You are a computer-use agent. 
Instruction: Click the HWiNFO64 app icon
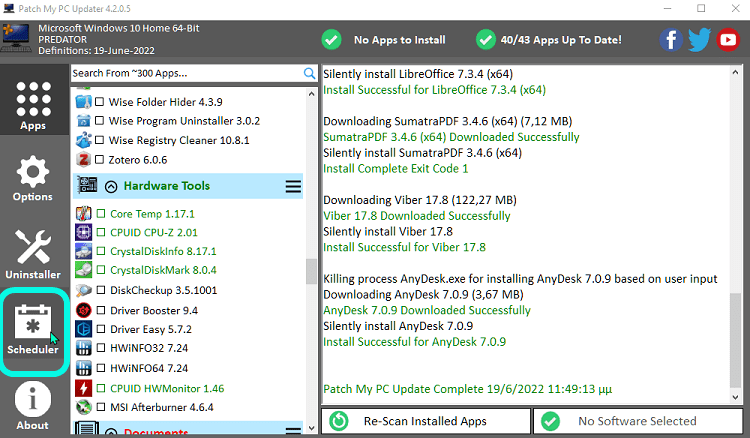coord(83,368)
